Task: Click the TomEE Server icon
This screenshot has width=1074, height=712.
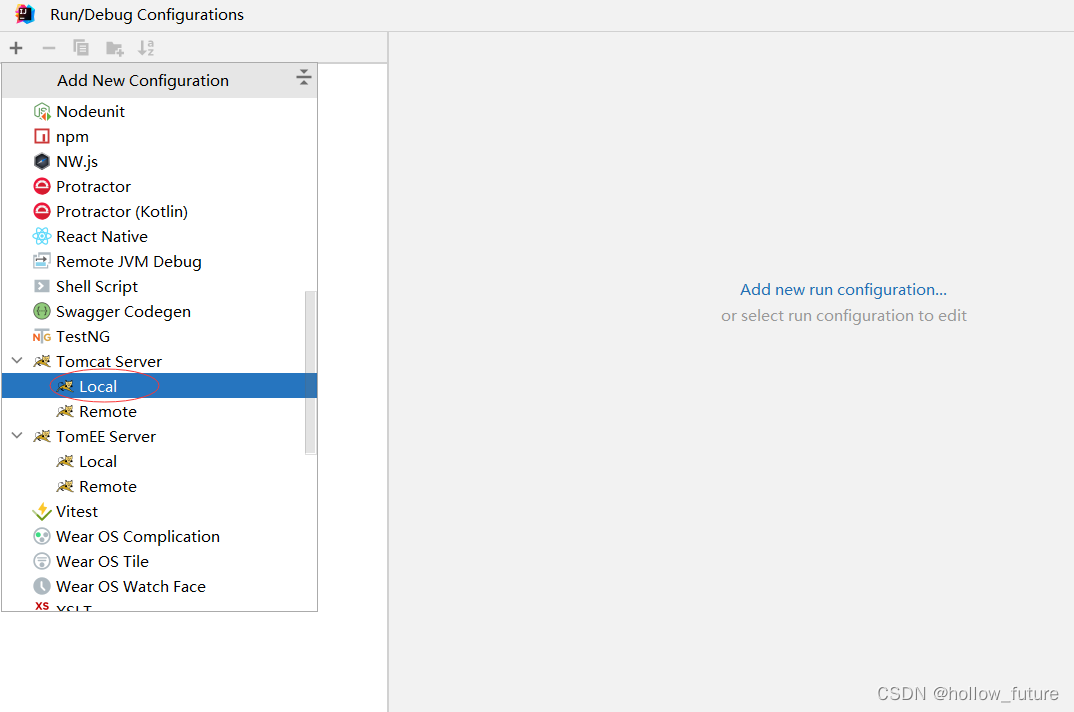Action: coord(42,437)
